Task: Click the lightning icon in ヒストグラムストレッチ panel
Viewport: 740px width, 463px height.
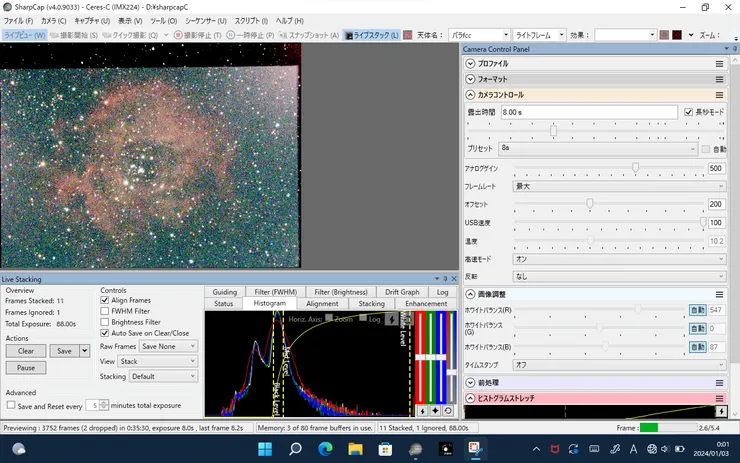Action: click(x=719, y=412)
